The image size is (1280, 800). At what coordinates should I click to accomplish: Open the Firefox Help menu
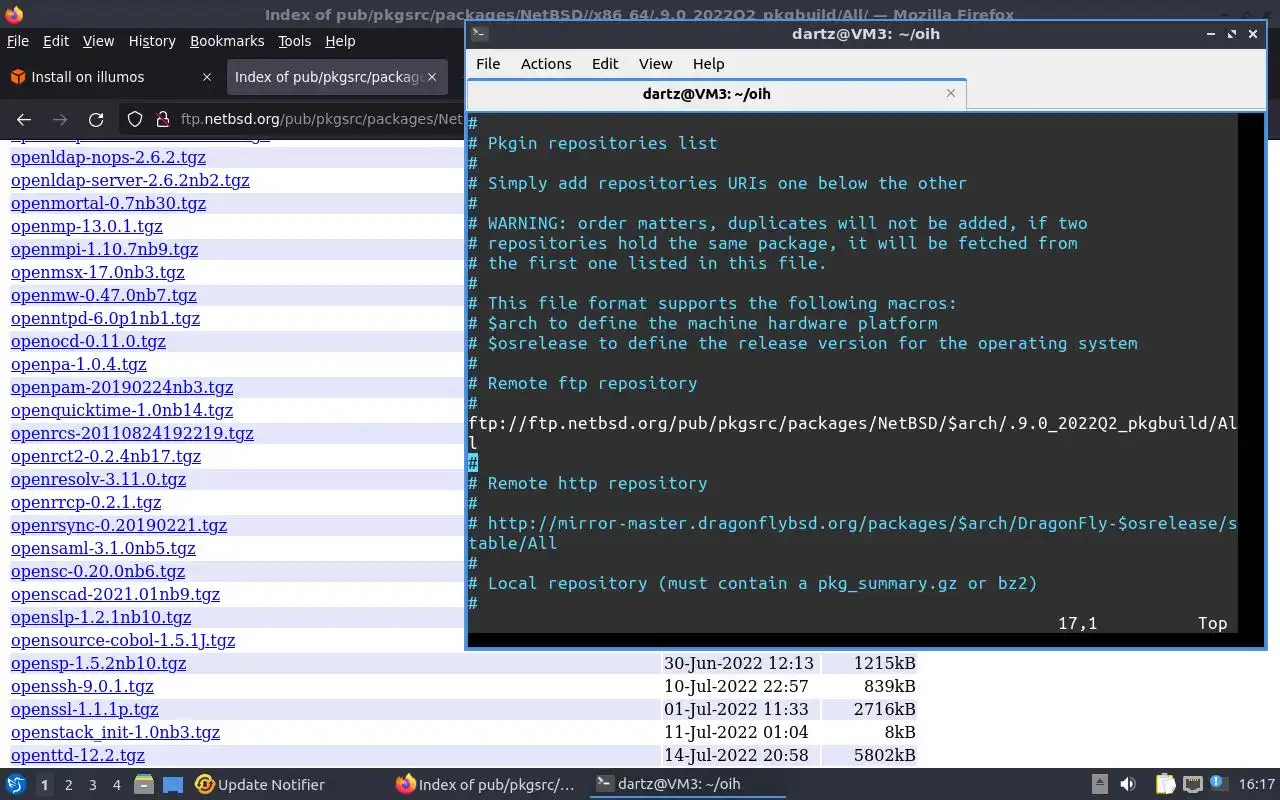[340, 41]
